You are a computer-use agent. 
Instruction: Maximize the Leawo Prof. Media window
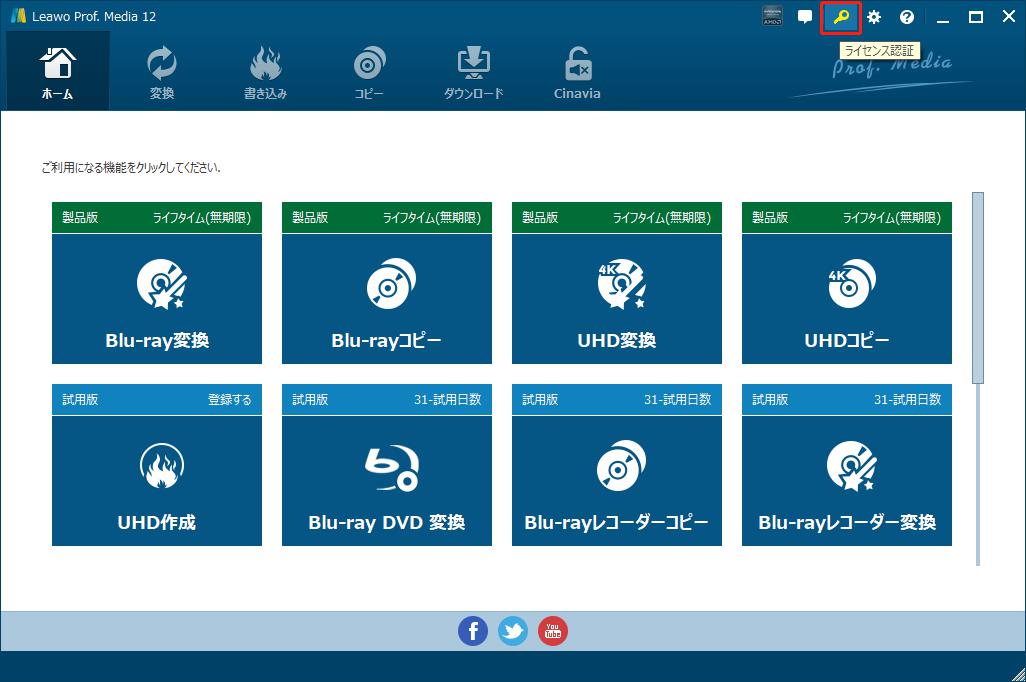click(x=976, y=17)
